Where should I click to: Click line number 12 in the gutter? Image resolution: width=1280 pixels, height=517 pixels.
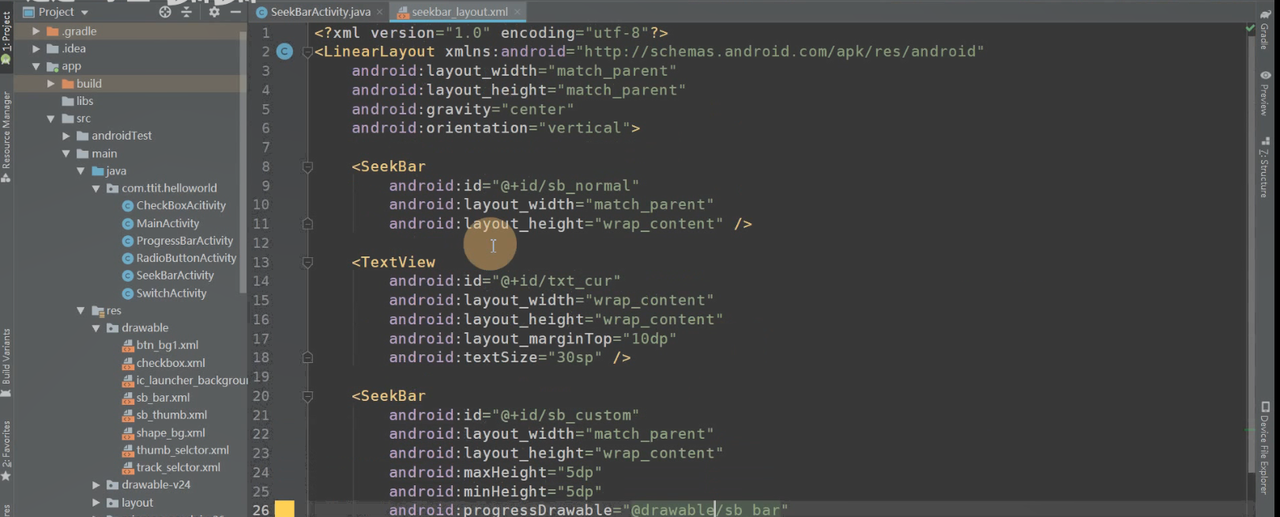click(261, 243)
